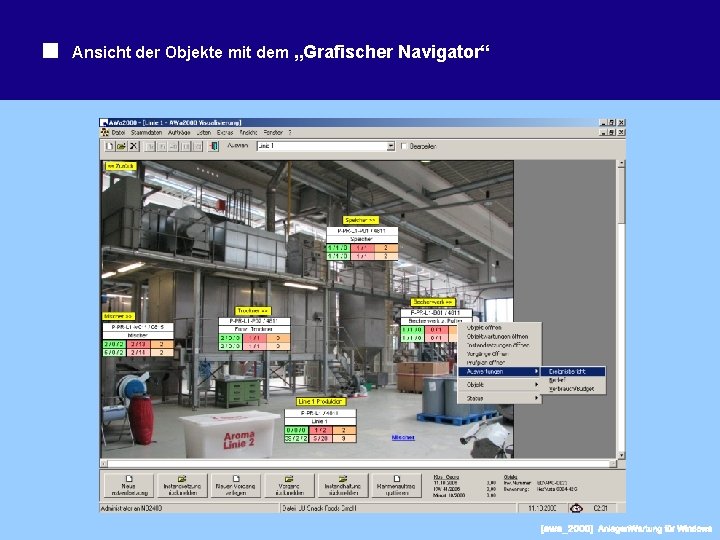Choose Vorgänge öffnen from context menu

click(x=500, y=354)
